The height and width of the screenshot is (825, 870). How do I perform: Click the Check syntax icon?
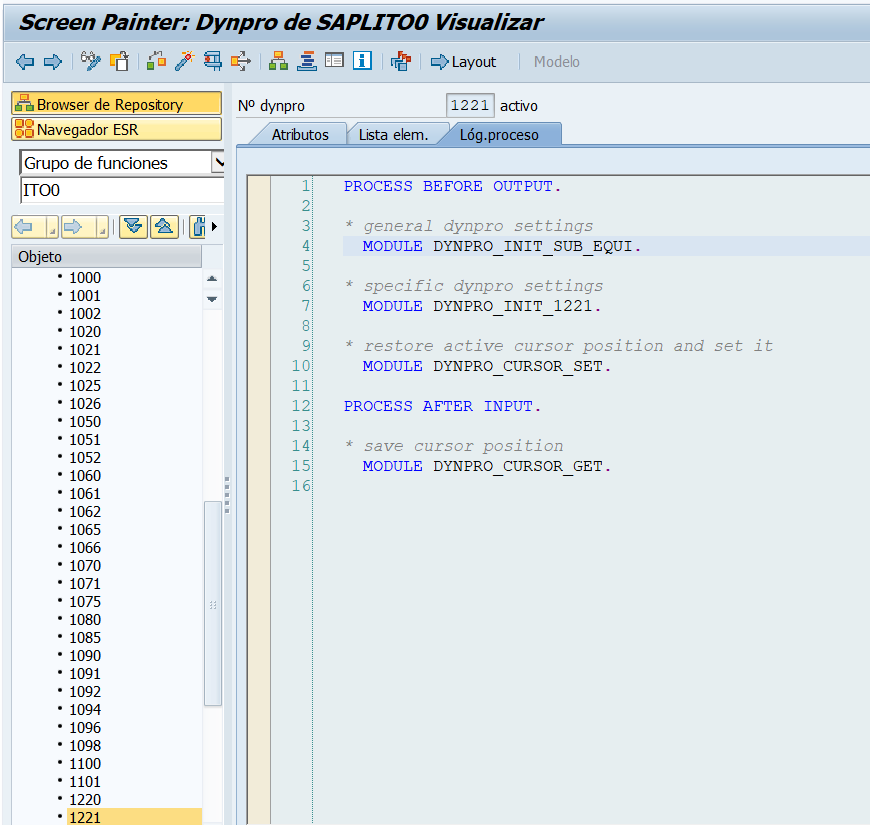point(156,62)
